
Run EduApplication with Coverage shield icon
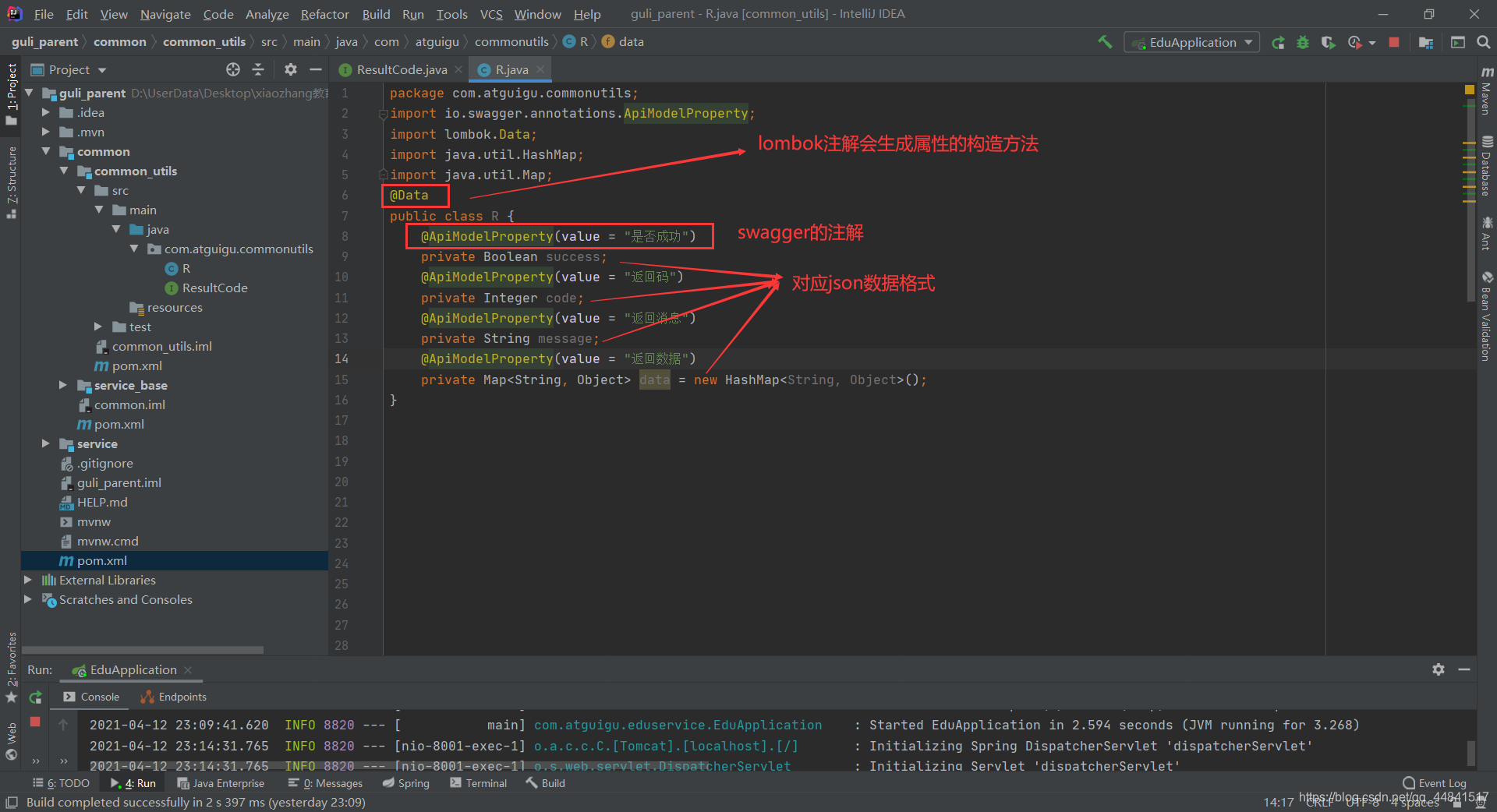1328,42
